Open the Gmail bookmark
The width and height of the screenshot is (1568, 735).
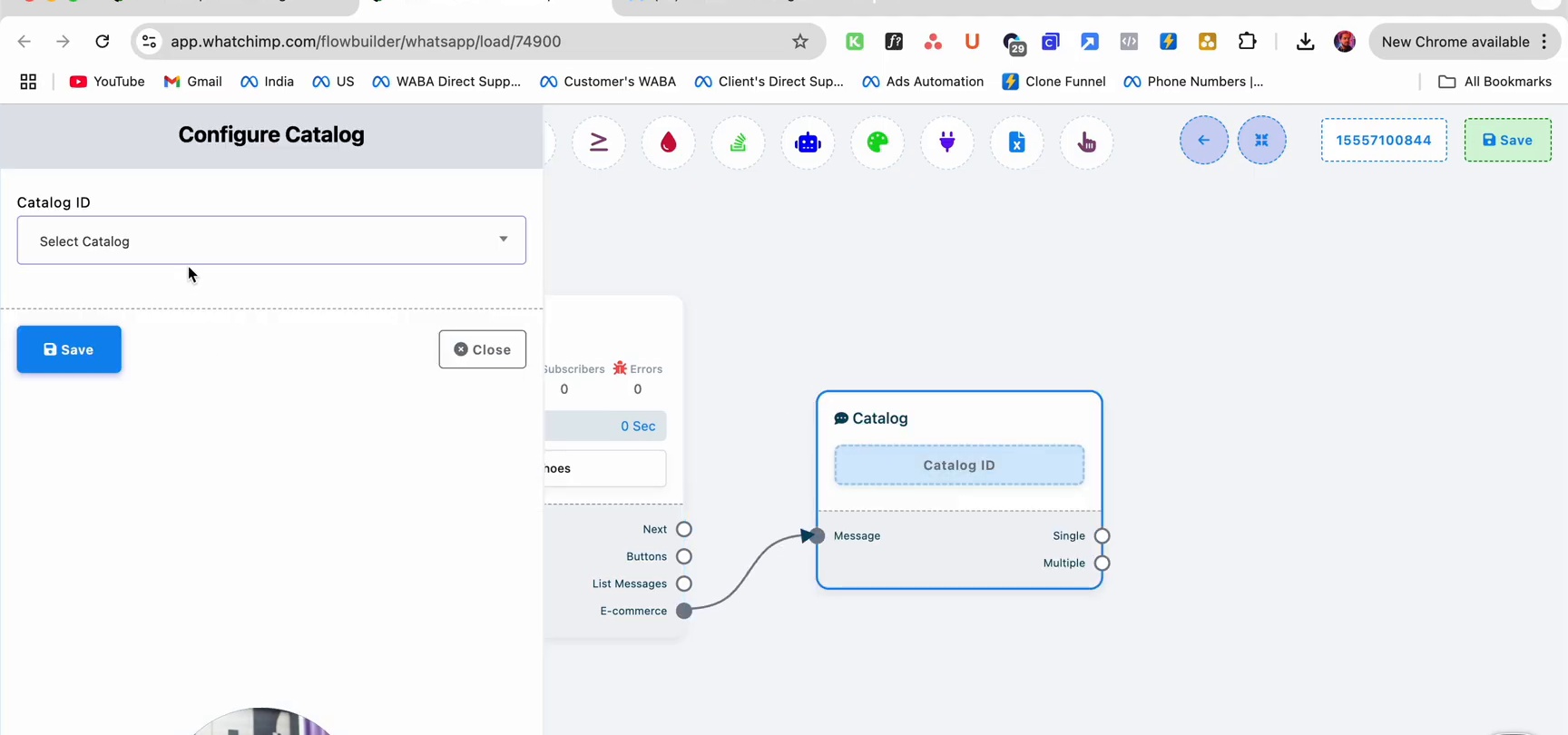pyautogui.click(x=192, y=82)
